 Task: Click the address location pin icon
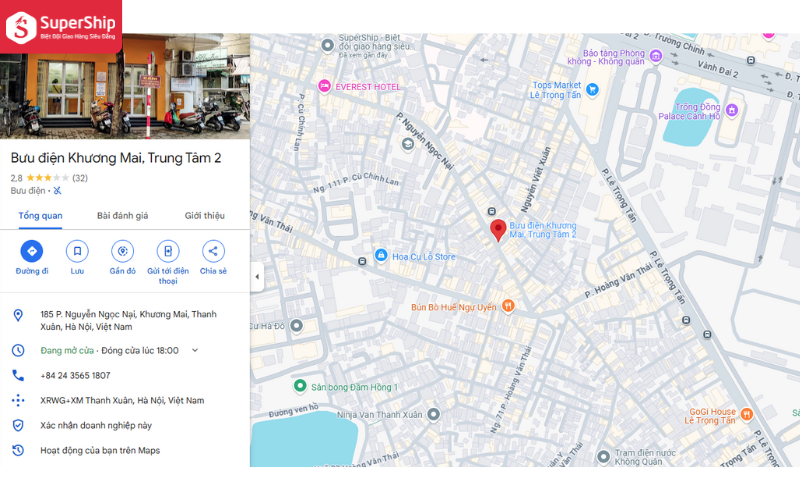pos(18,315)
